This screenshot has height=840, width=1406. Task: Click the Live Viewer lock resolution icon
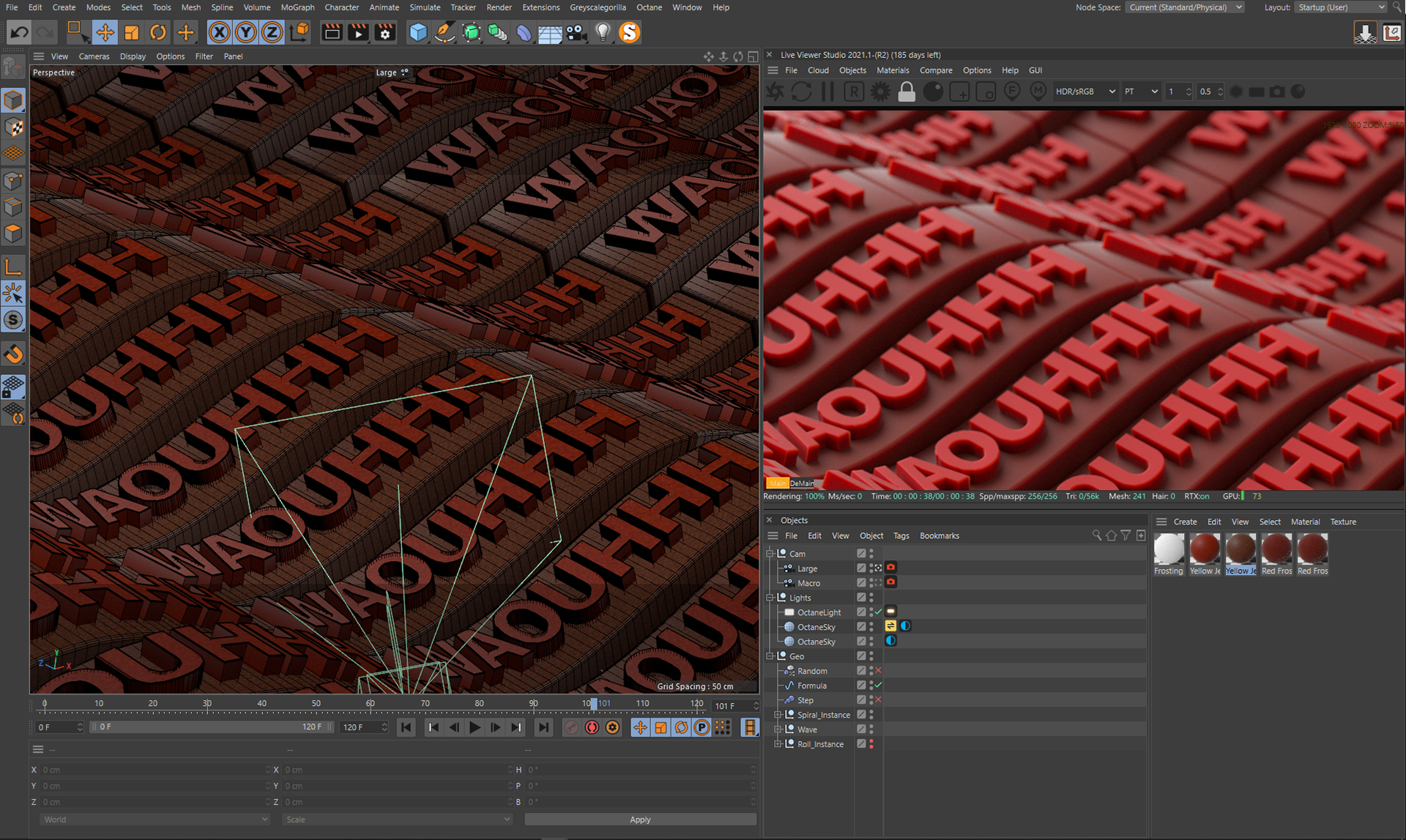point(907,92)
